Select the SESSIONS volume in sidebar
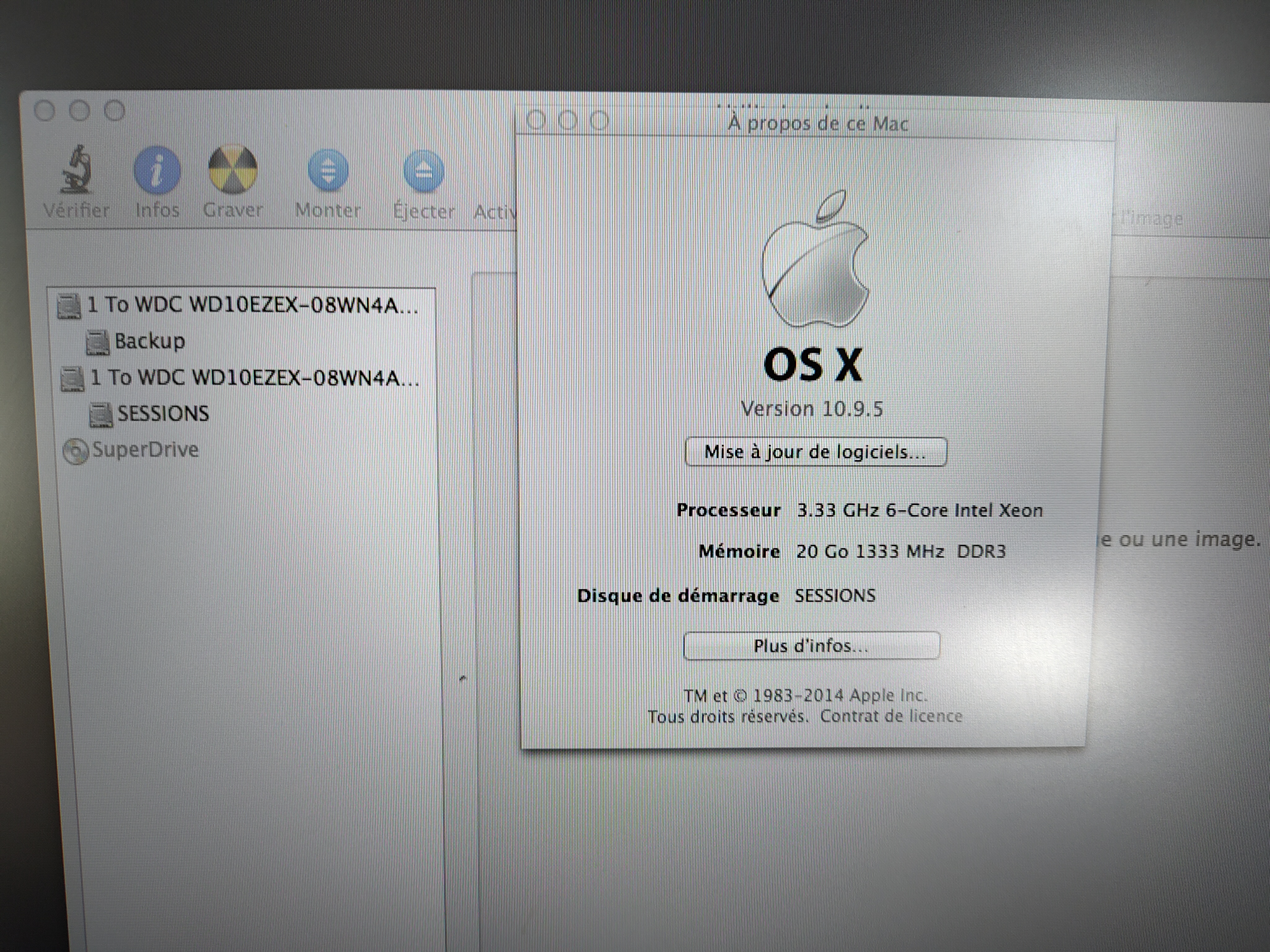 [x=162, y=414]
